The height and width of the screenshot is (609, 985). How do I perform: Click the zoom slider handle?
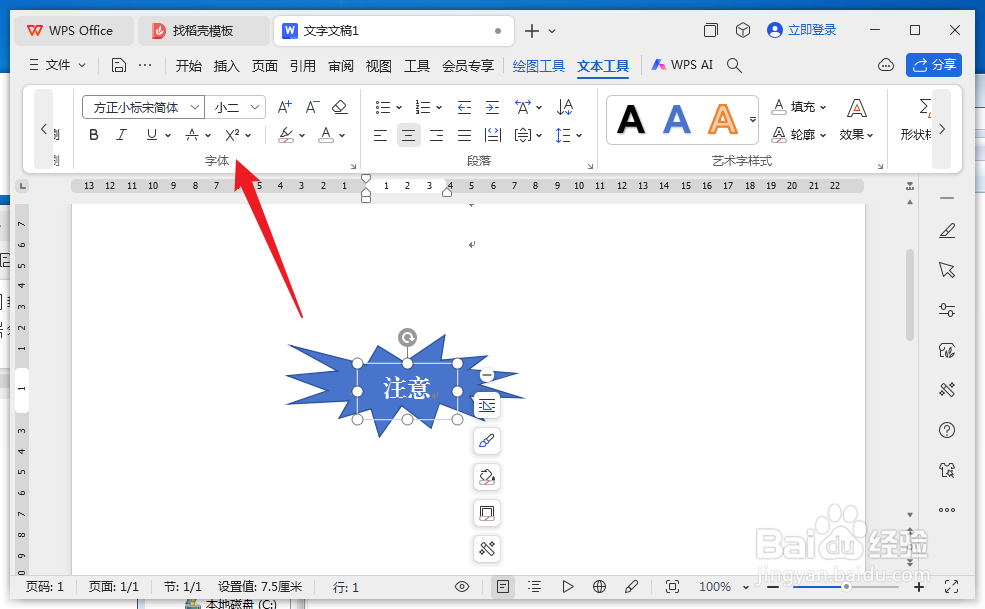pos(846,587)
